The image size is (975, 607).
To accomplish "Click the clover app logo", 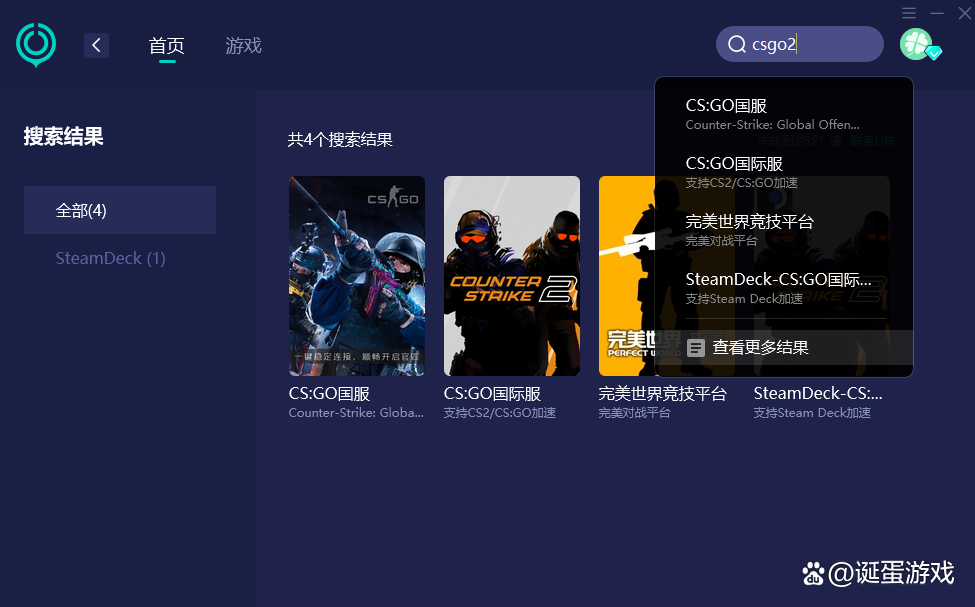I will tap(36, 44).
